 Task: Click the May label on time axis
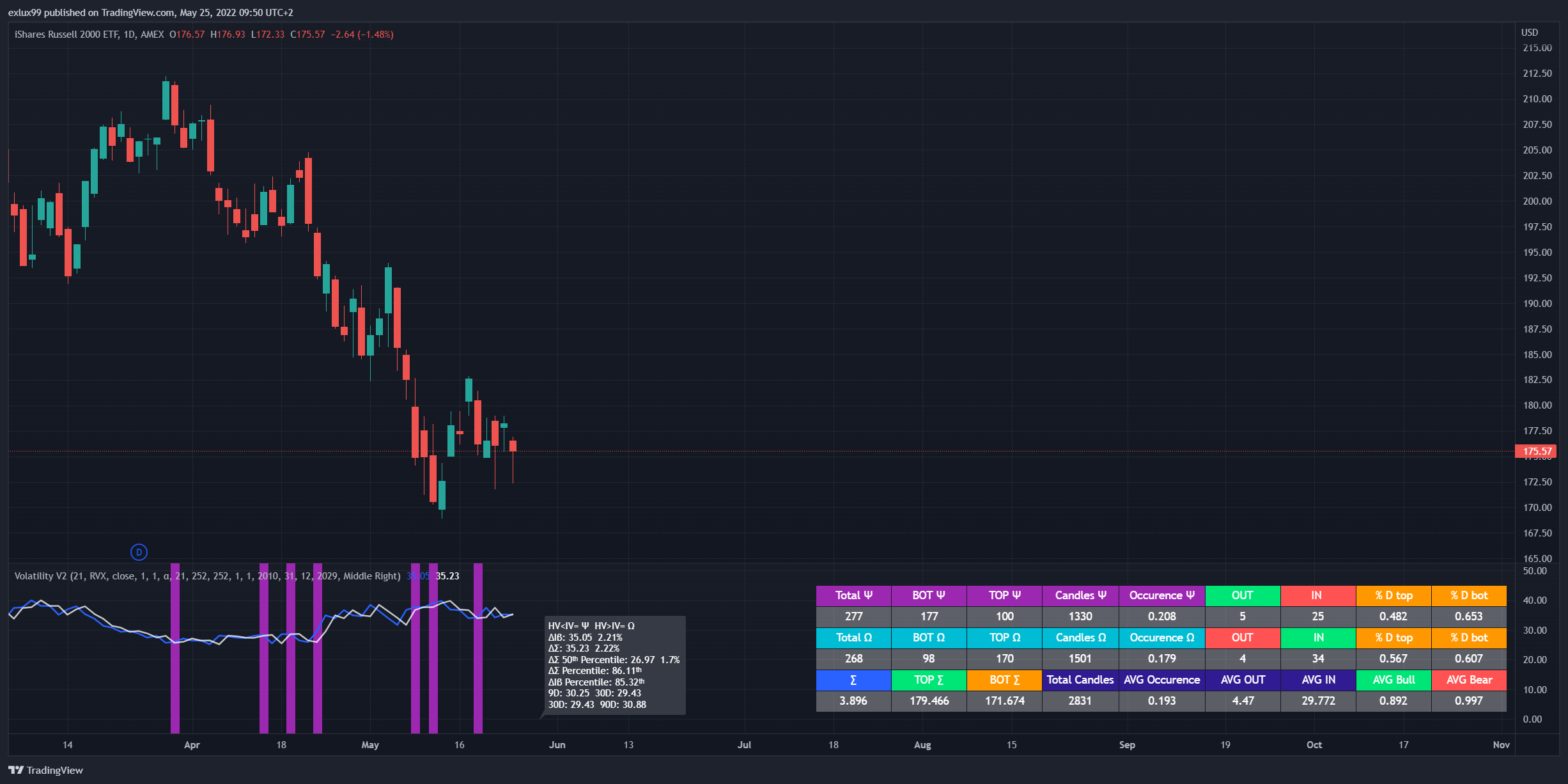coord(370,745)
